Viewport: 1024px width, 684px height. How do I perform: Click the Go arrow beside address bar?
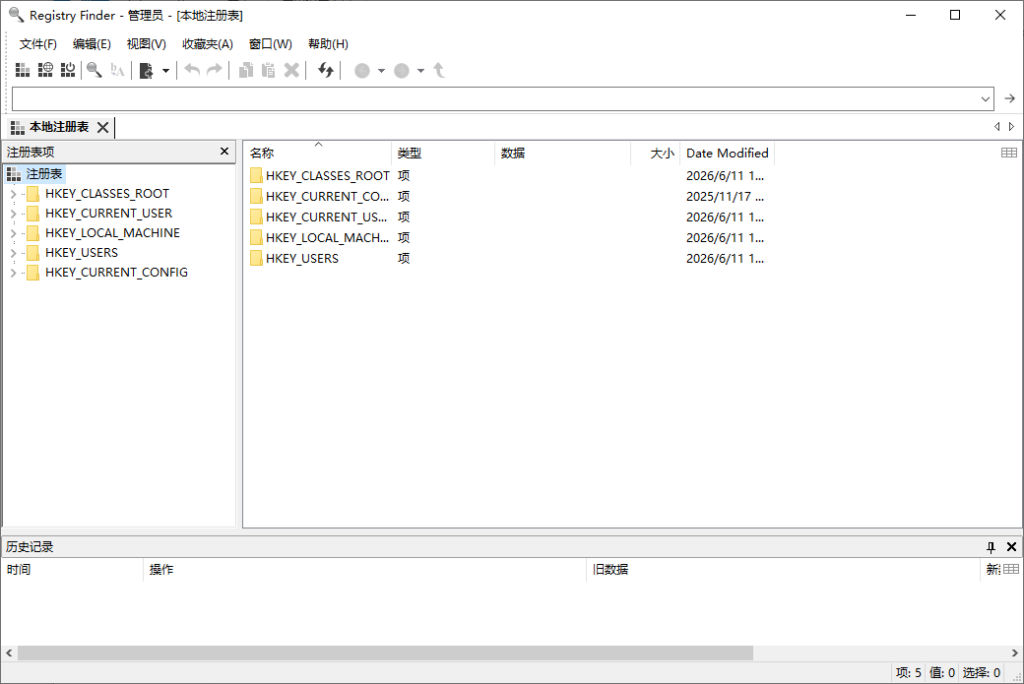pyautogui.click(x=1010, y=99)
